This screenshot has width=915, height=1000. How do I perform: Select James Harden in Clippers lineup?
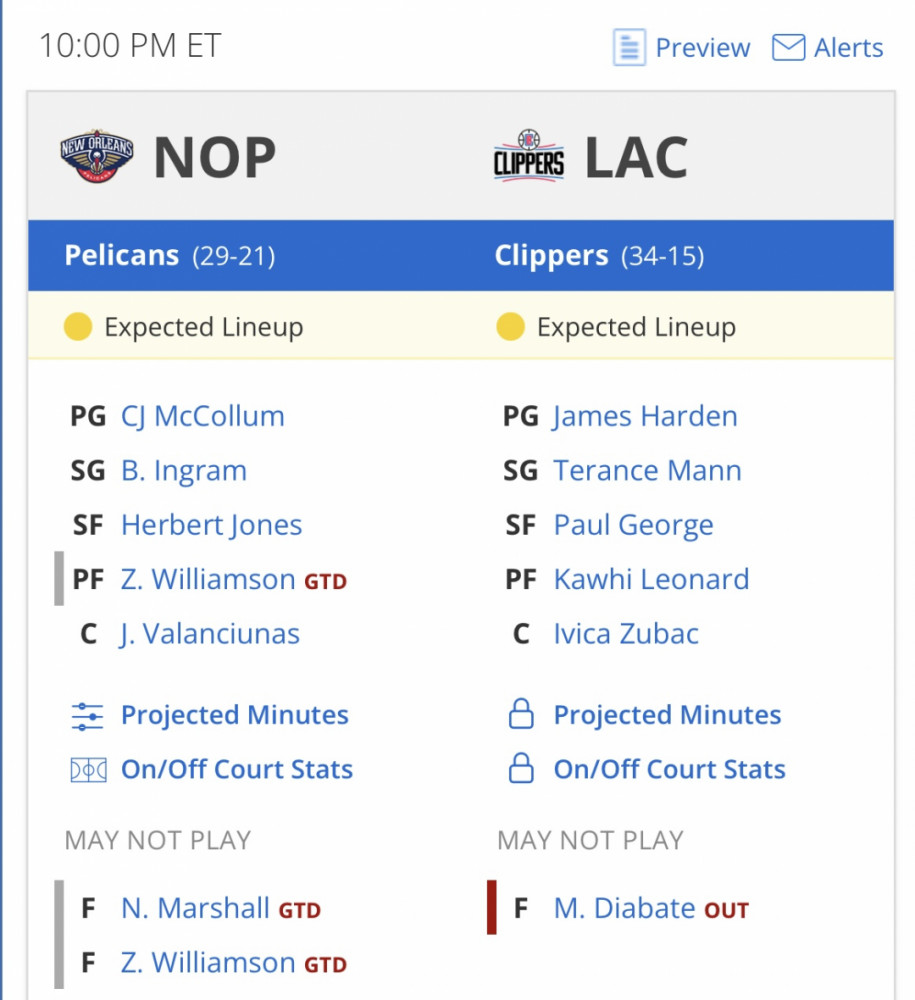[645, 416]
